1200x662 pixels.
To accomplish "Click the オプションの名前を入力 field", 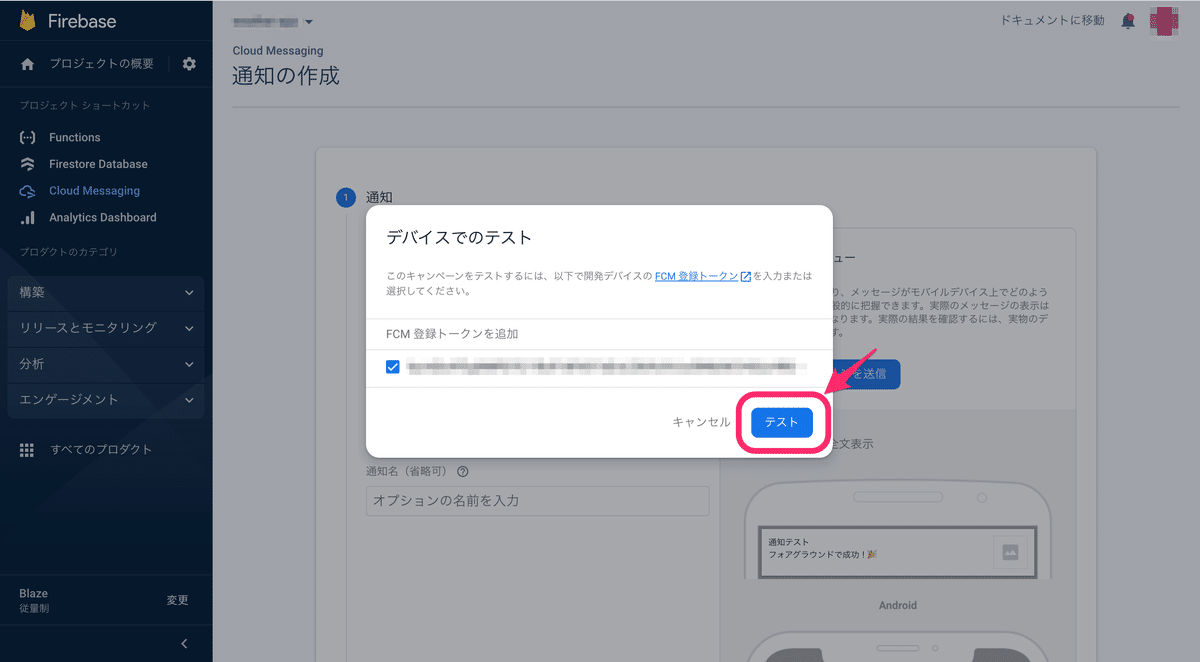I will point(538,500).
